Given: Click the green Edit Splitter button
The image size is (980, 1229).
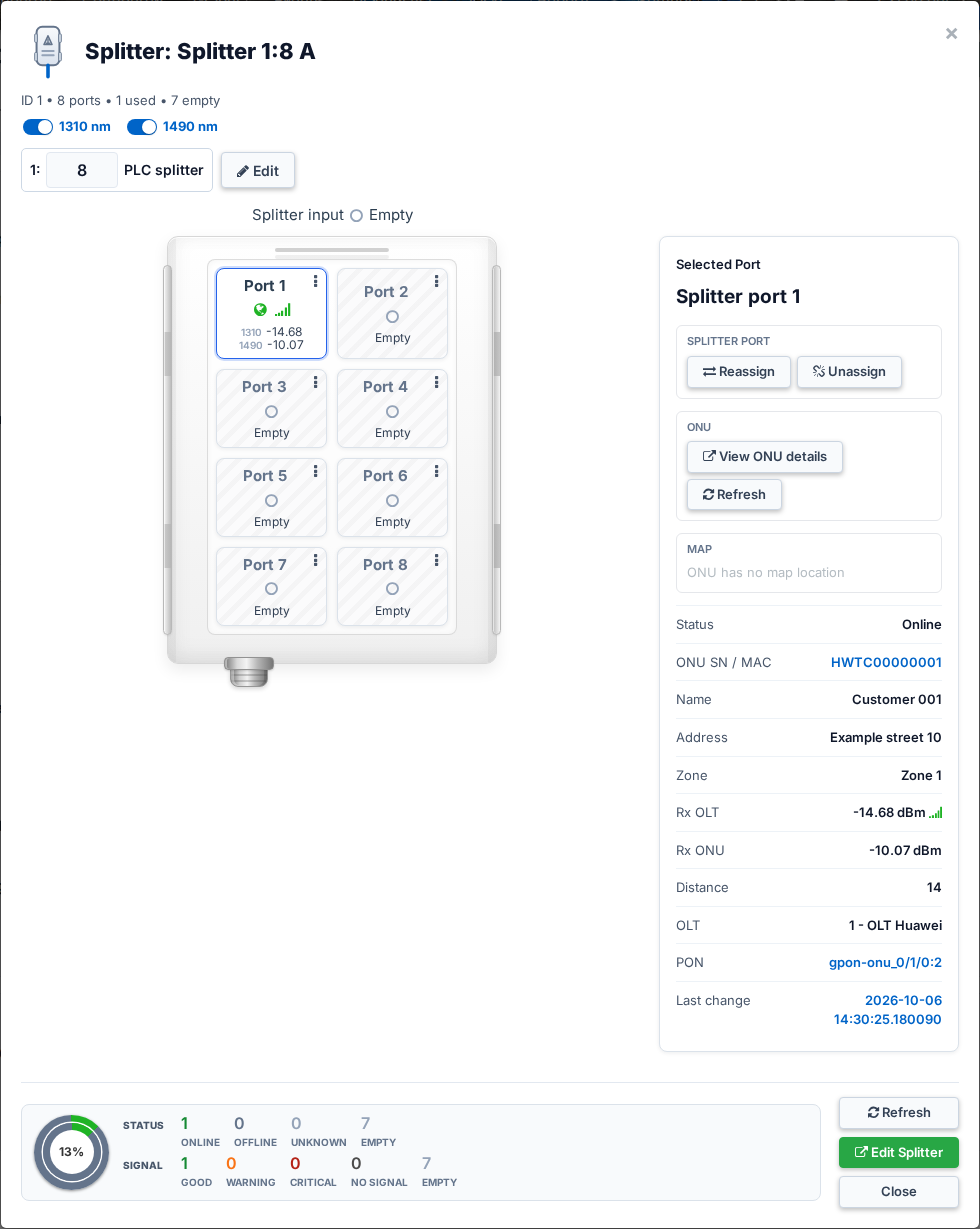Looking at the screenshot, I should pyautogui.click(x=899, y=1152).
